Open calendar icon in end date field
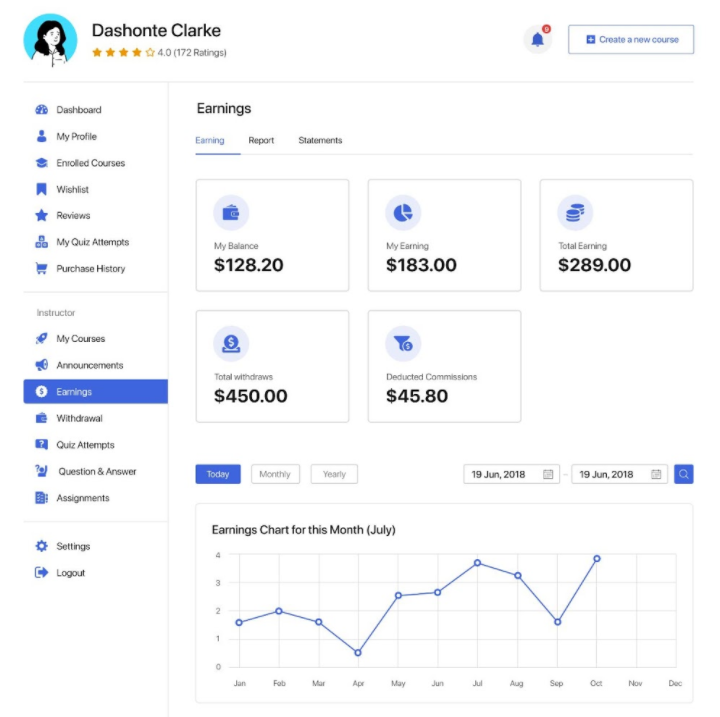 coord(657,475)
